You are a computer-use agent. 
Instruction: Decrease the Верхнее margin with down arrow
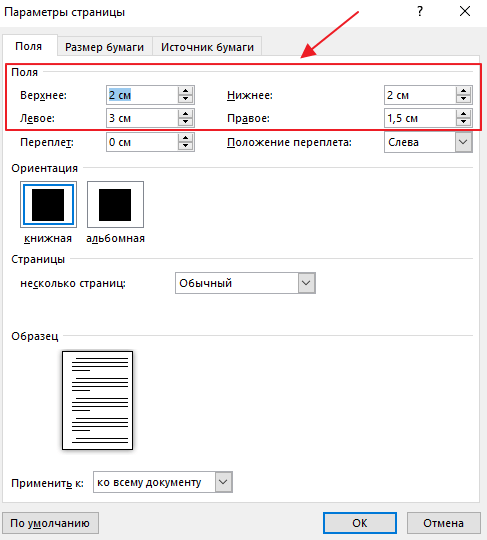(x=185, y=99)
